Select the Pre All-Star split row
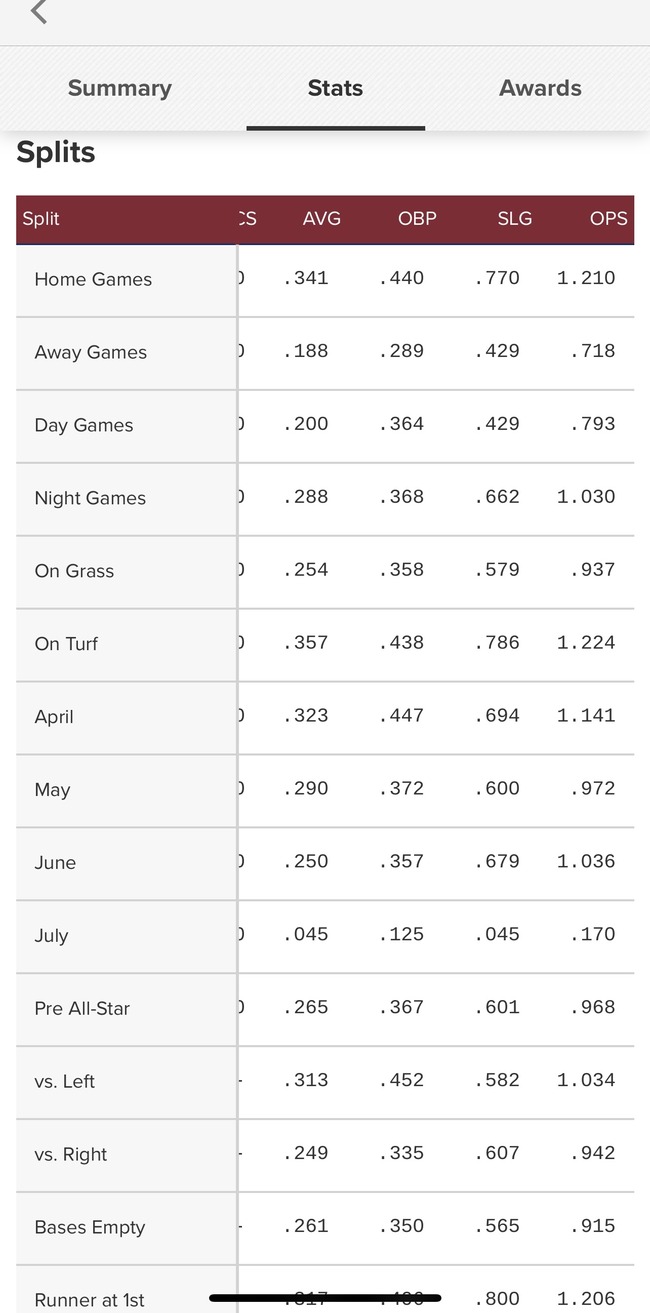The height and width of the screenshot is (1313, 650). (x=325, y=1010)
